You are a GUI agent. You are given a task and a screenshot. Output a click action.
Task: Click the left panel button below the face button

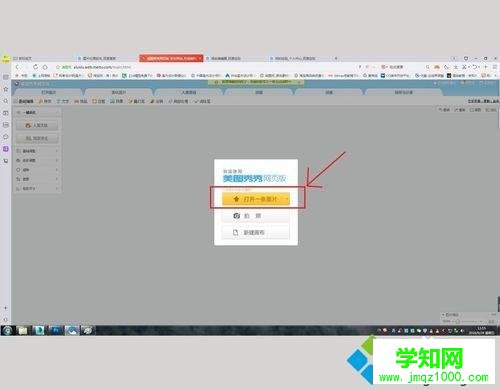click(x=37, y=138)
